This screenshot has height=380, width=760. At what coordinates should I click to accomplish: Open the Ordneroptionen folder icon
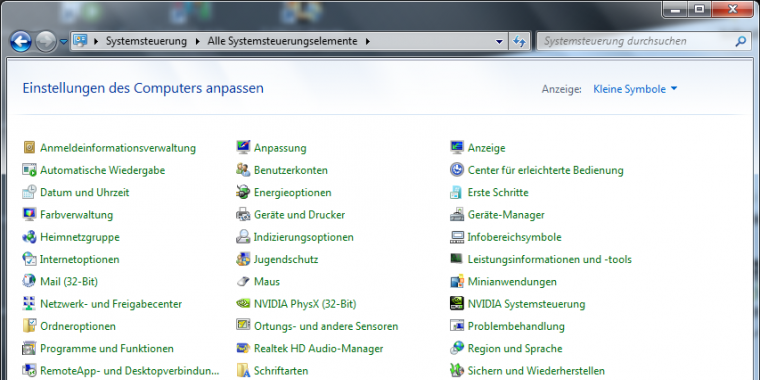point(30,326)
